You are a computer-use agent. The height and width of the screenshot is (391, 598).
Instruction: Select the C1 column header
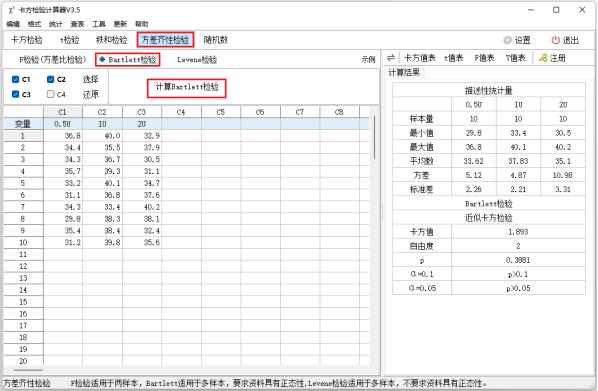pyautogui.click(x=63, y=112)
